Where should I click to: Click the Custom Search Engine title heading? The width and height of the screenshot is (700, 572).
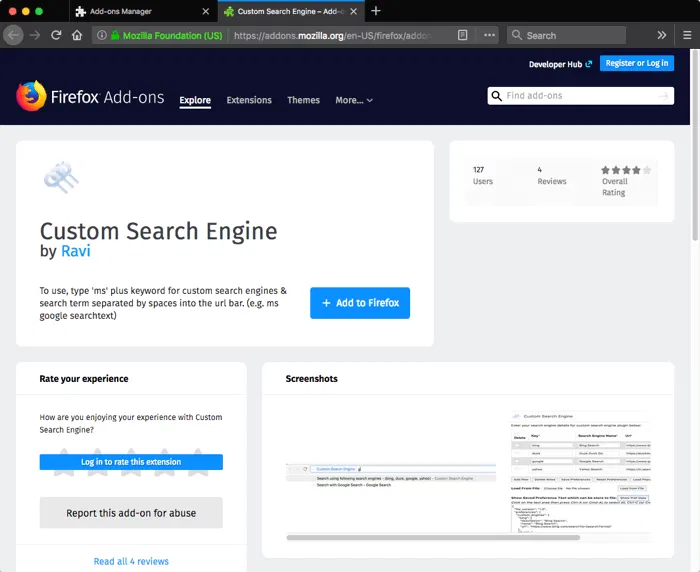click(x=158, y=231)
